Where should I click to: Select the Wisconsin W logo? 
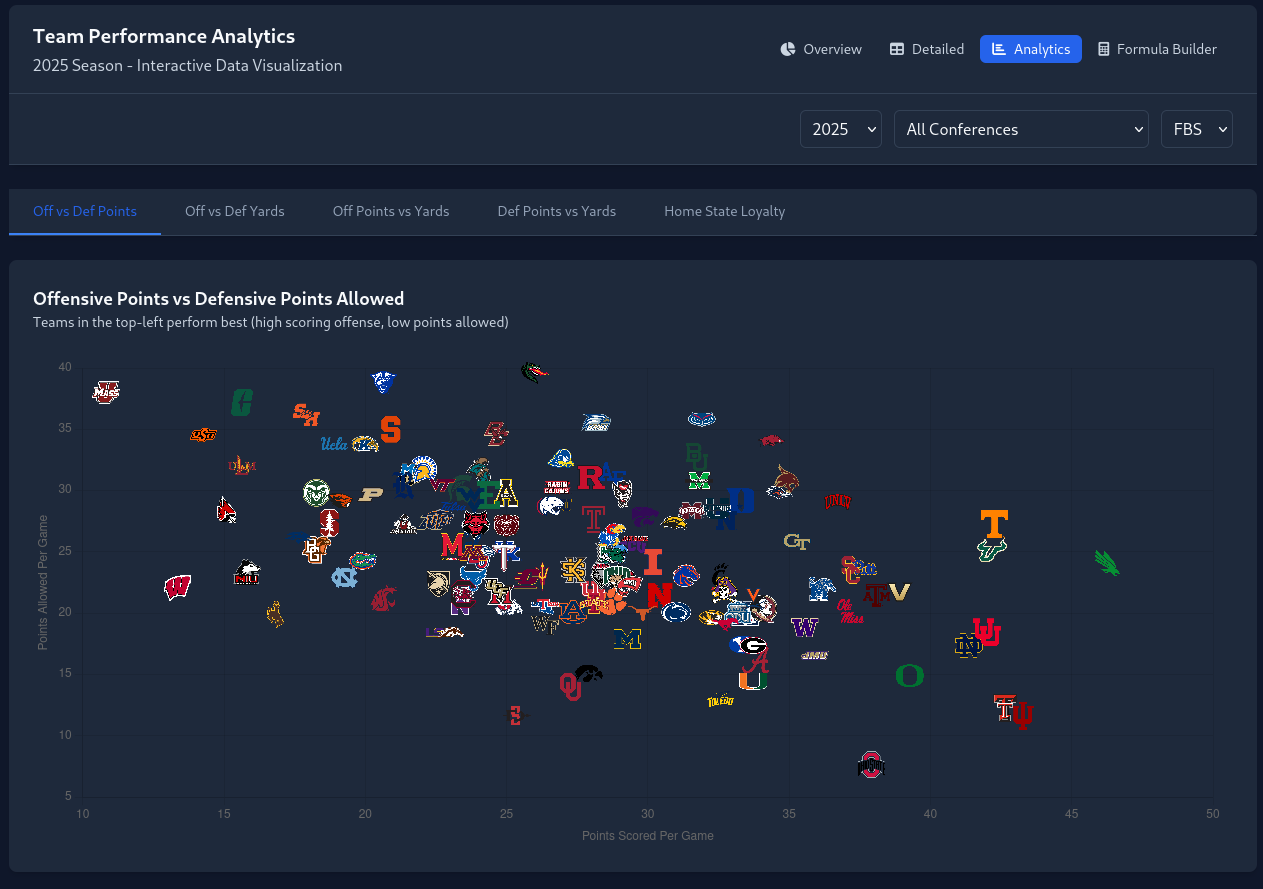point(177,587)
